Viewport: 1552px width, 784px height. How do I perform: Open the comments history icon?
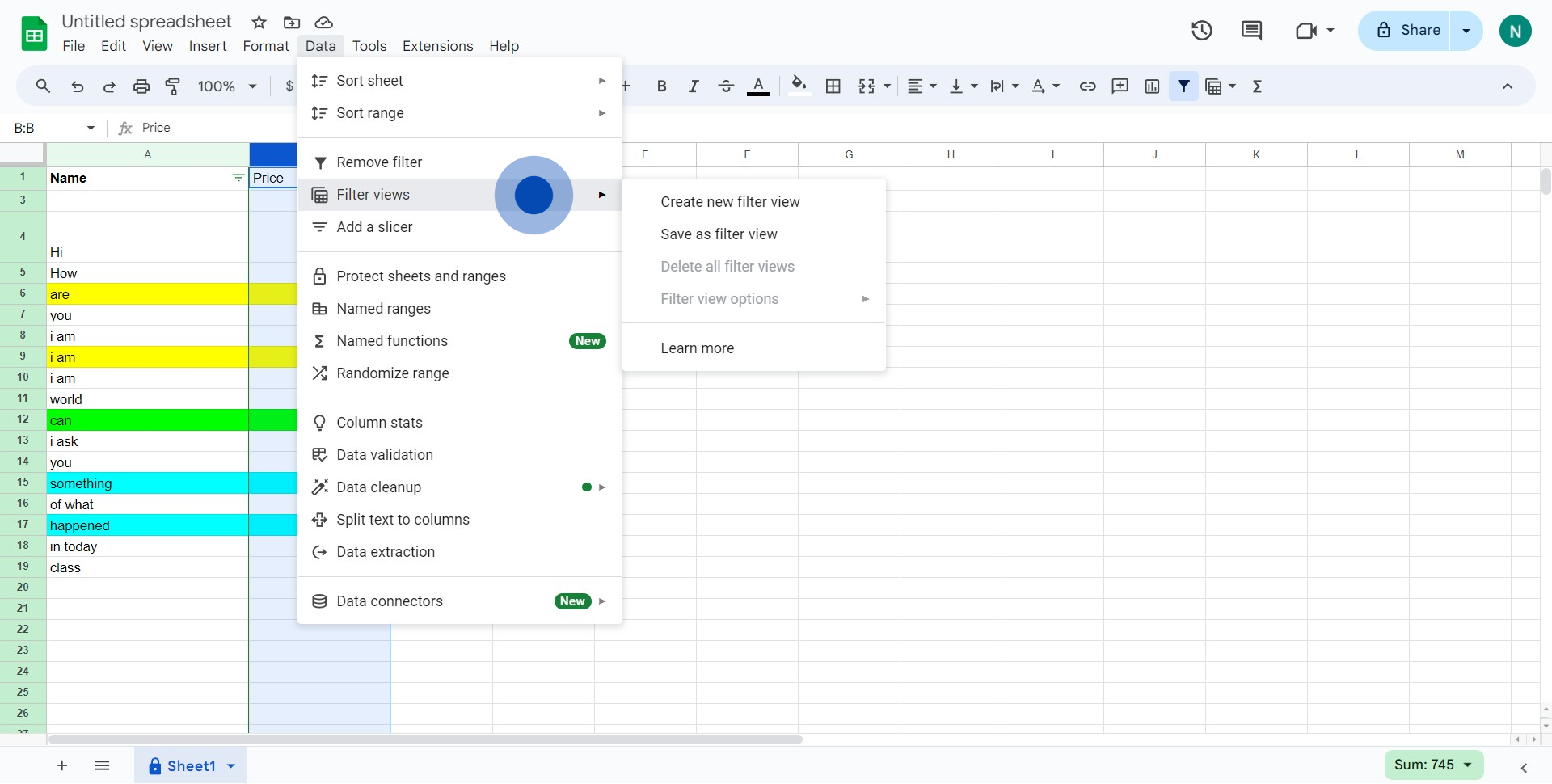click(x=1251, y=31)
